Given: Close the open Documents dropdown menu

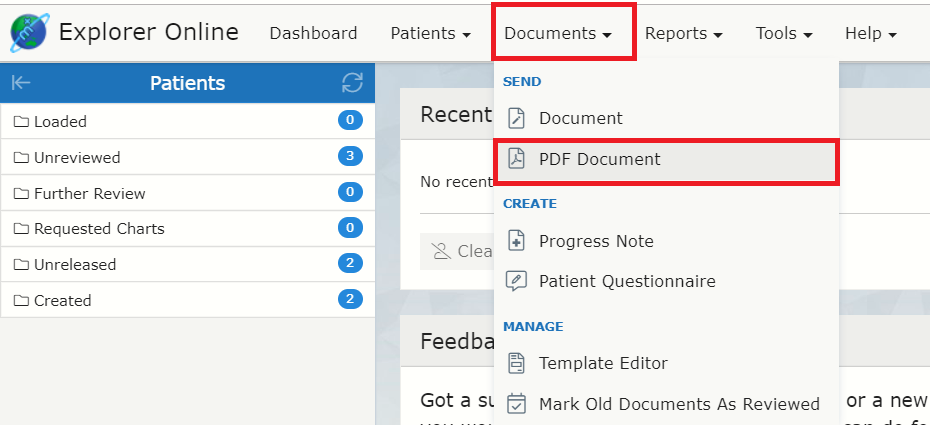Looking at the screenshot, I should point(558,33).
